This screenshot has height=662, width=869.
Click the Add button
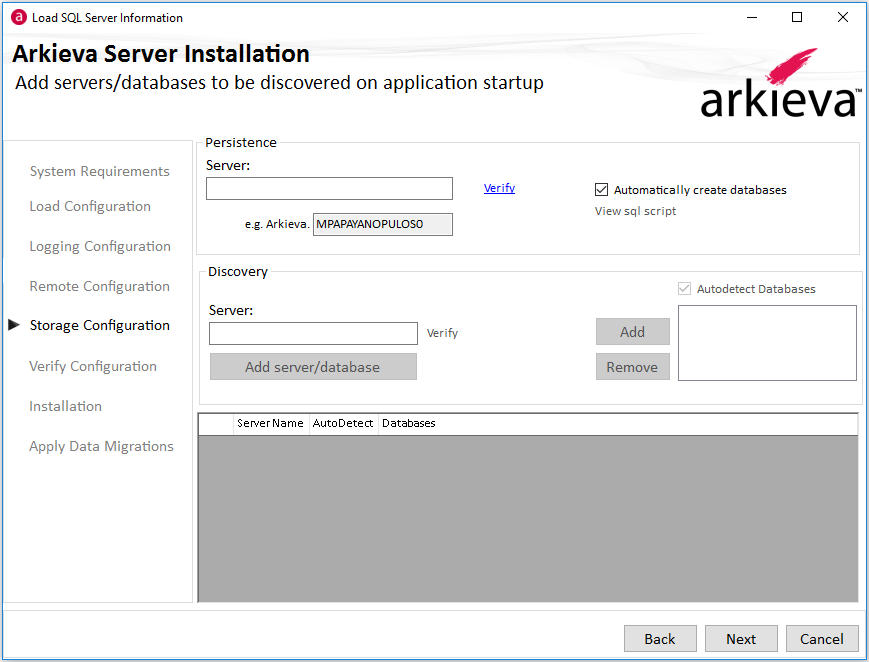tap(633, 332)
